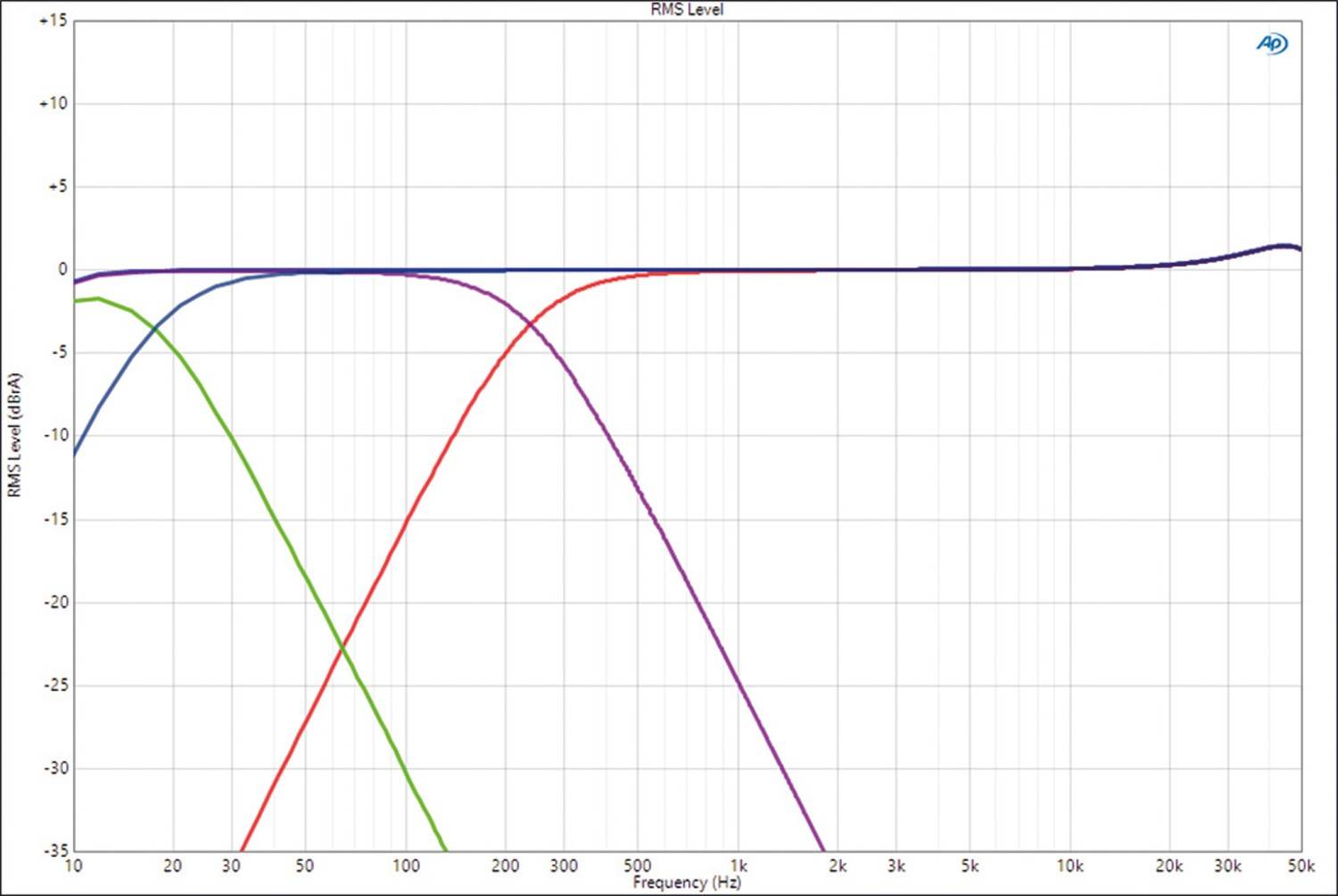This screenshot has width=1338, height=896.
Task: Click the +15 Y-axis value
Action: coord(53,21)
